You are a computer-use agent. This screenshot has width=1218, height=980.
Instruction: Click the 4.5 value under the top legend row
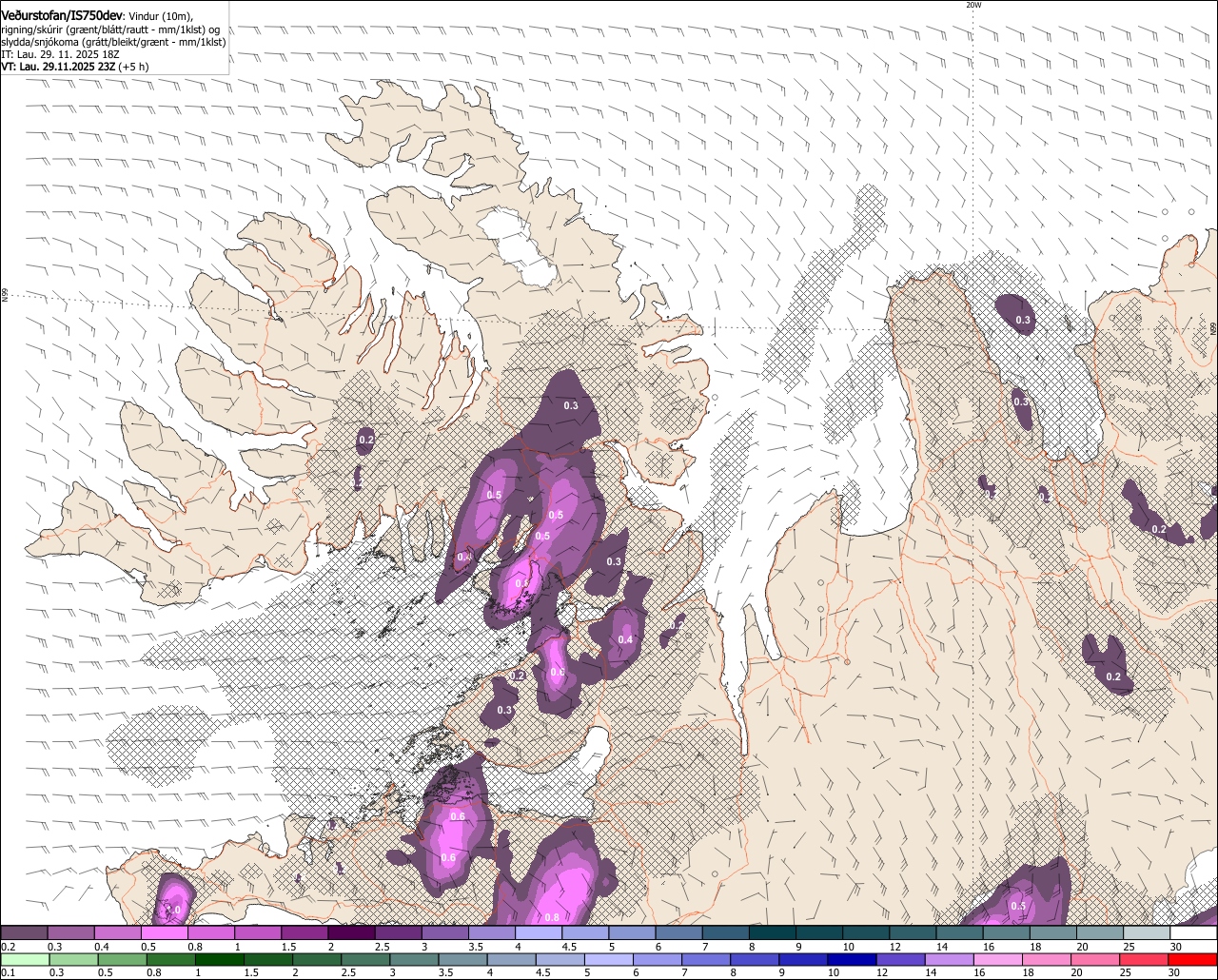coord(570,947)
